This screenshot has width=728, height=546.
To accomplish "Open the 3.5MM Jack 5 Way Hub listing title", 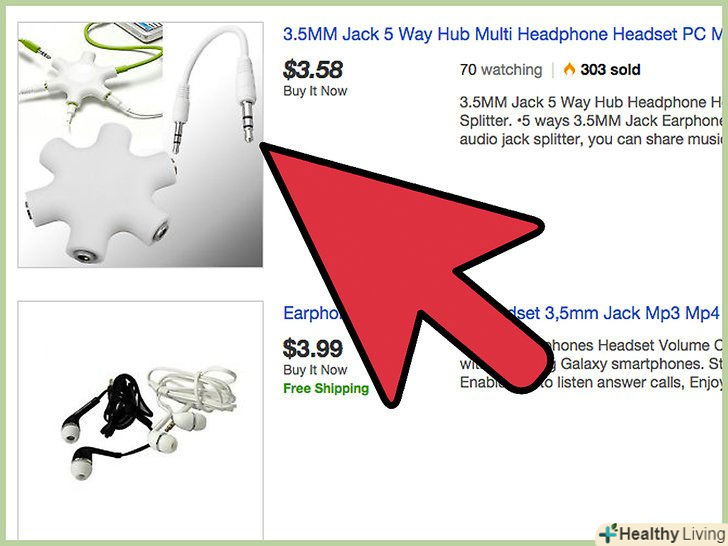I will click(x=502, y=34).
